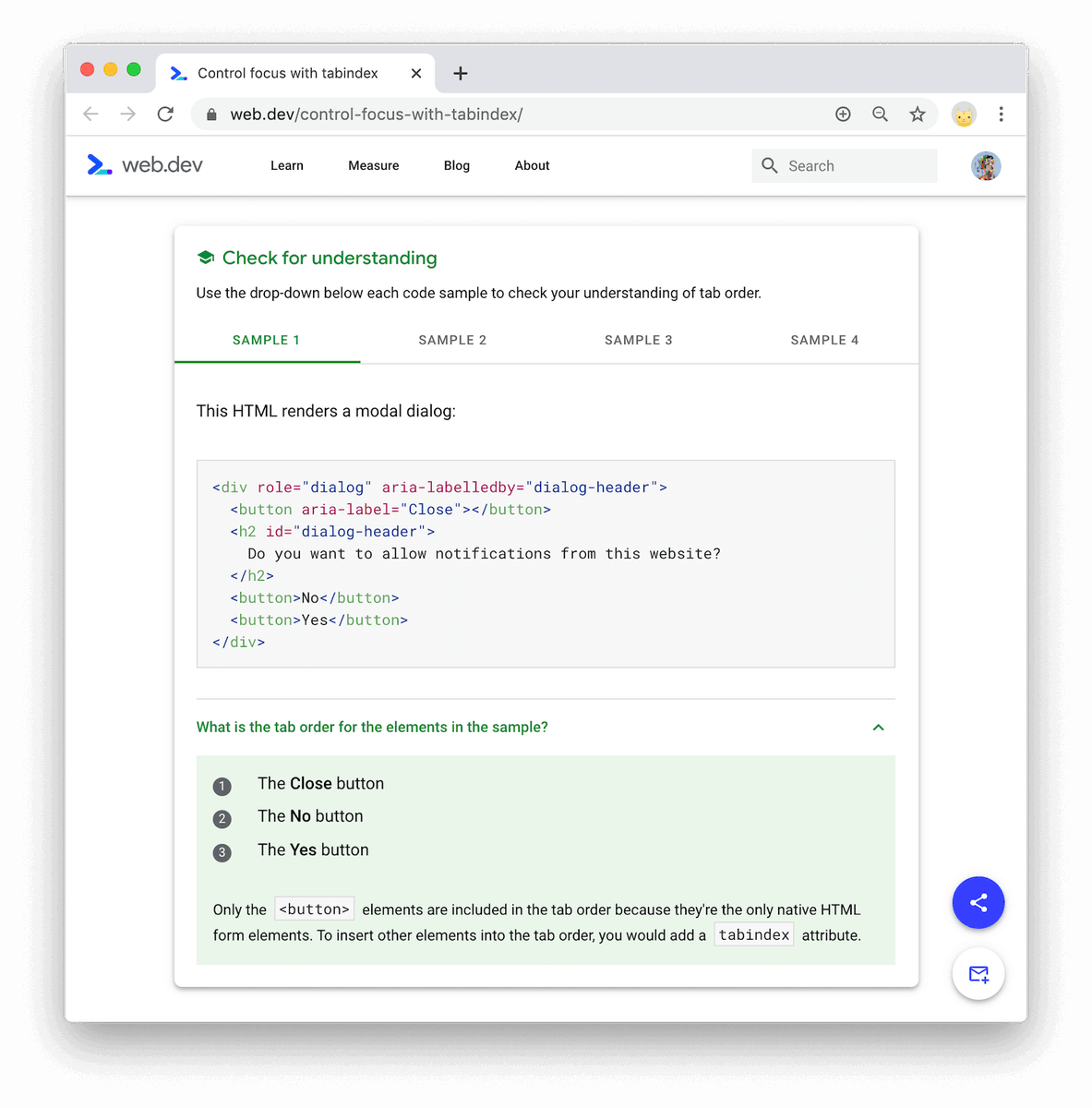Click the install plus-circle icon in the address bar
The image size is (1092, 1108).
pos(843,114)
